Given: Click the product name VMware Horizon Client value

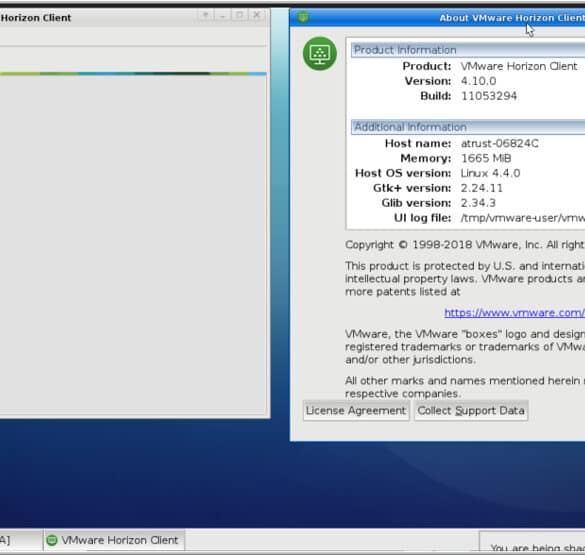Looking at the screenshot, I should click(519, 66).
